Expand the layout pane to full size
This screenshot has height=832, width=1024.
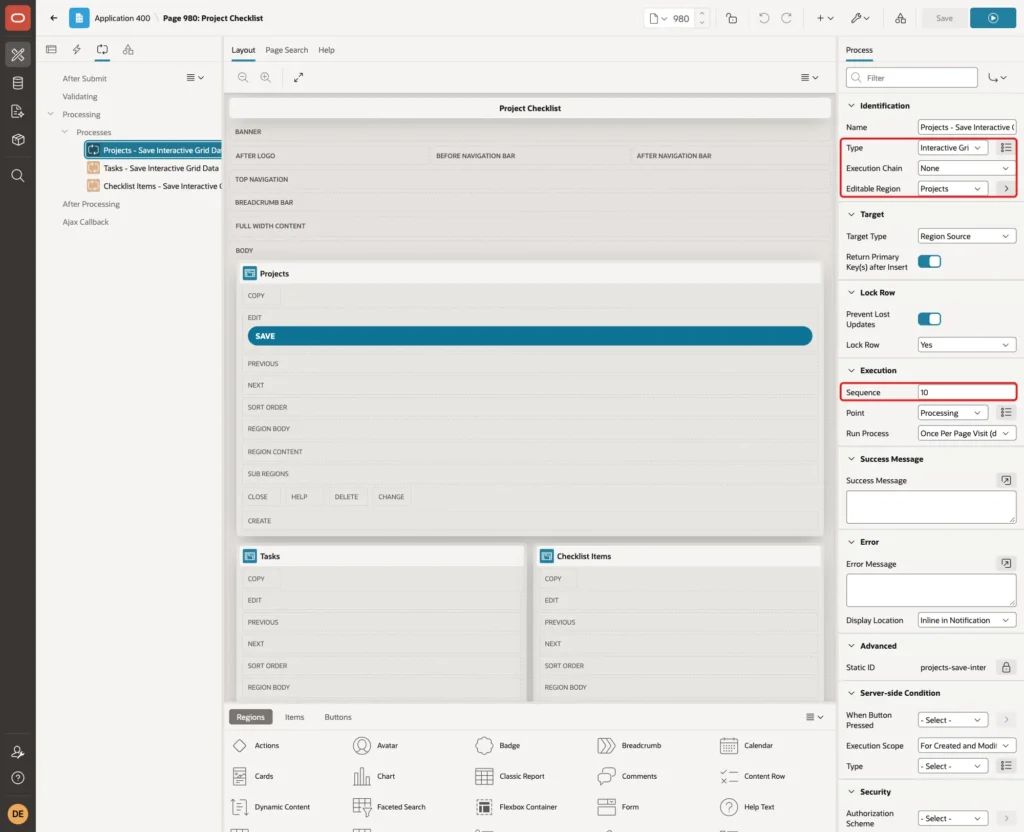coord(298,77)
